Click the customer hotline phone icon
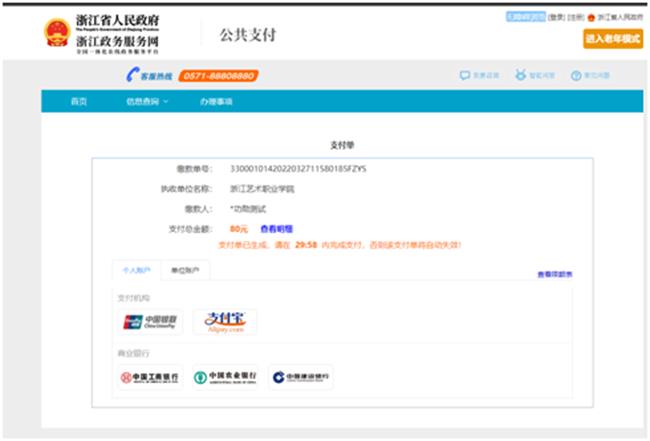This screenshot has width=650, height=441. click(x=132, y=75)
